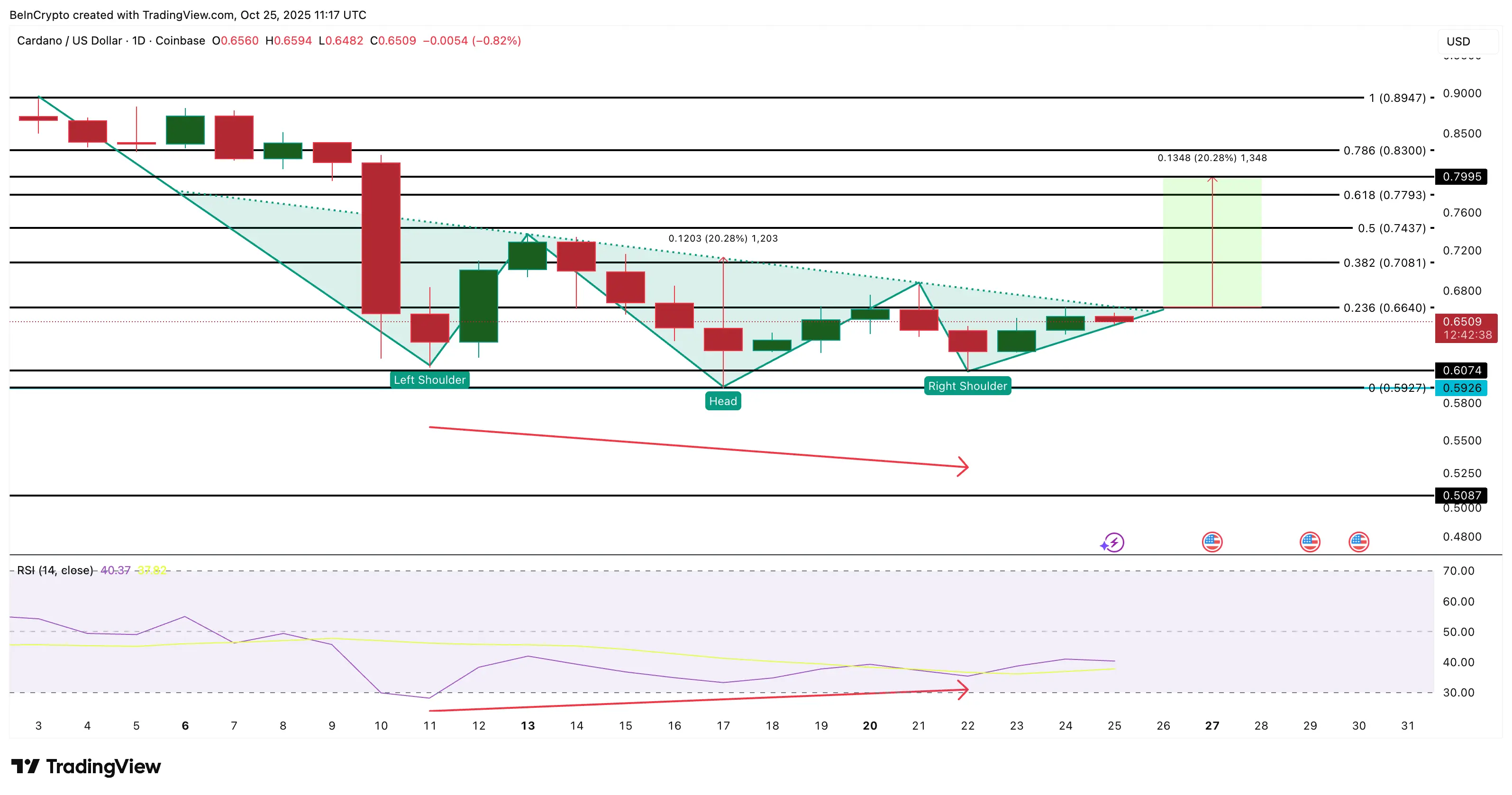Screen dimensions: 1512x795
Task: Click the US flag event on Oct 27
Action: click(1212, 542)
